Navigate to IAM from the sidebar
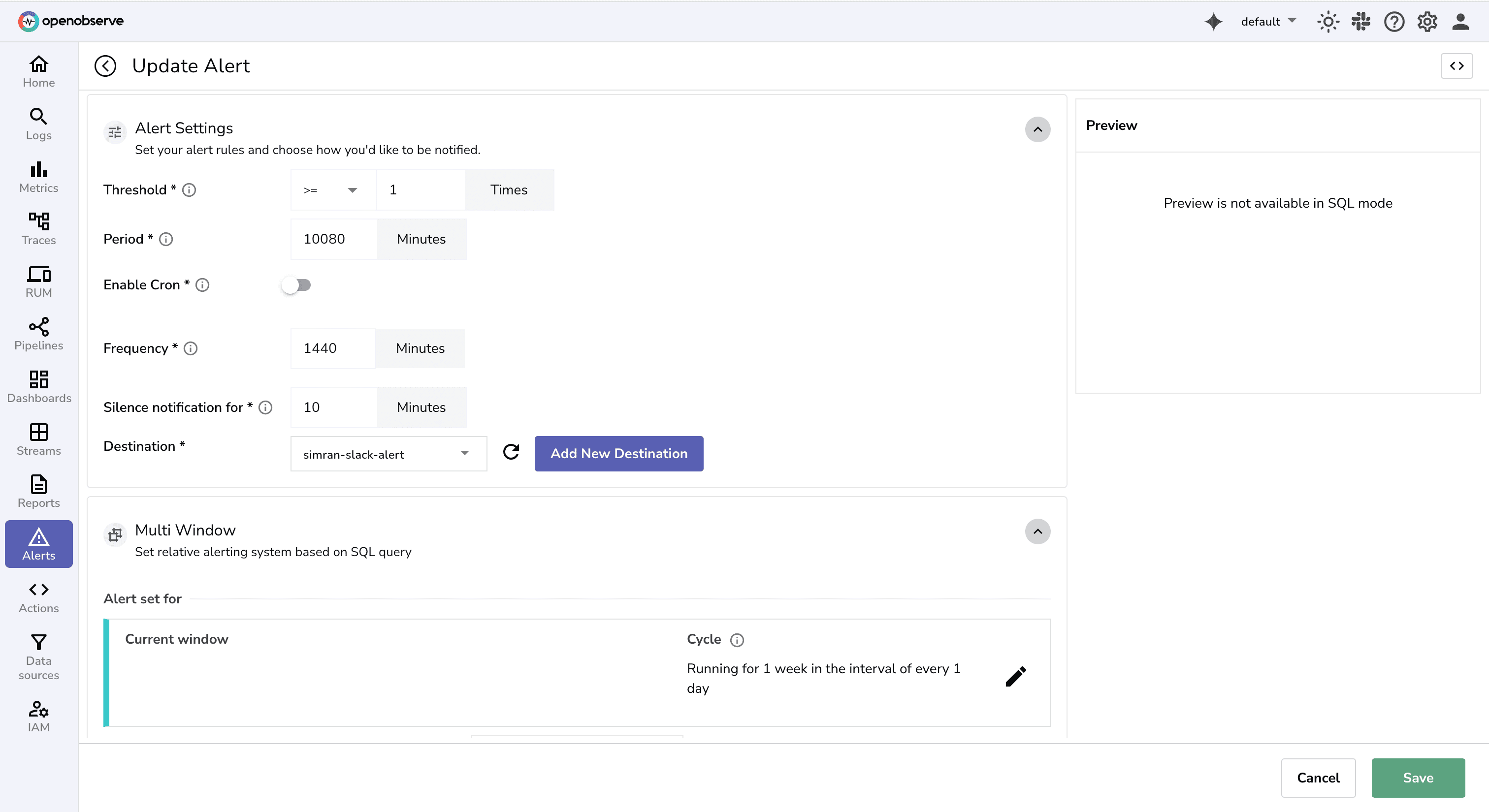 [x=38, y=716]
